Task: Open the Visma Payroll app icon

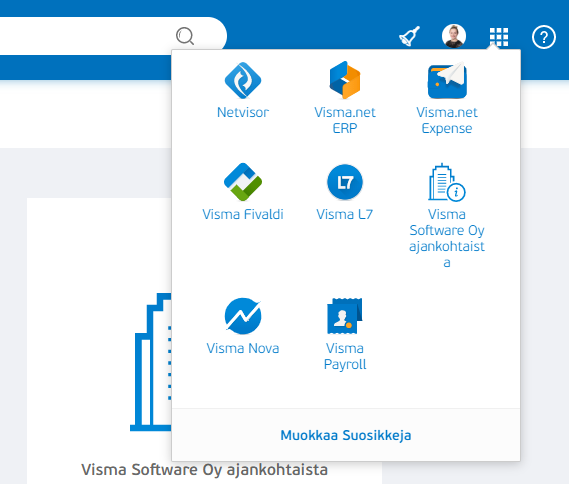Action: 345,316
